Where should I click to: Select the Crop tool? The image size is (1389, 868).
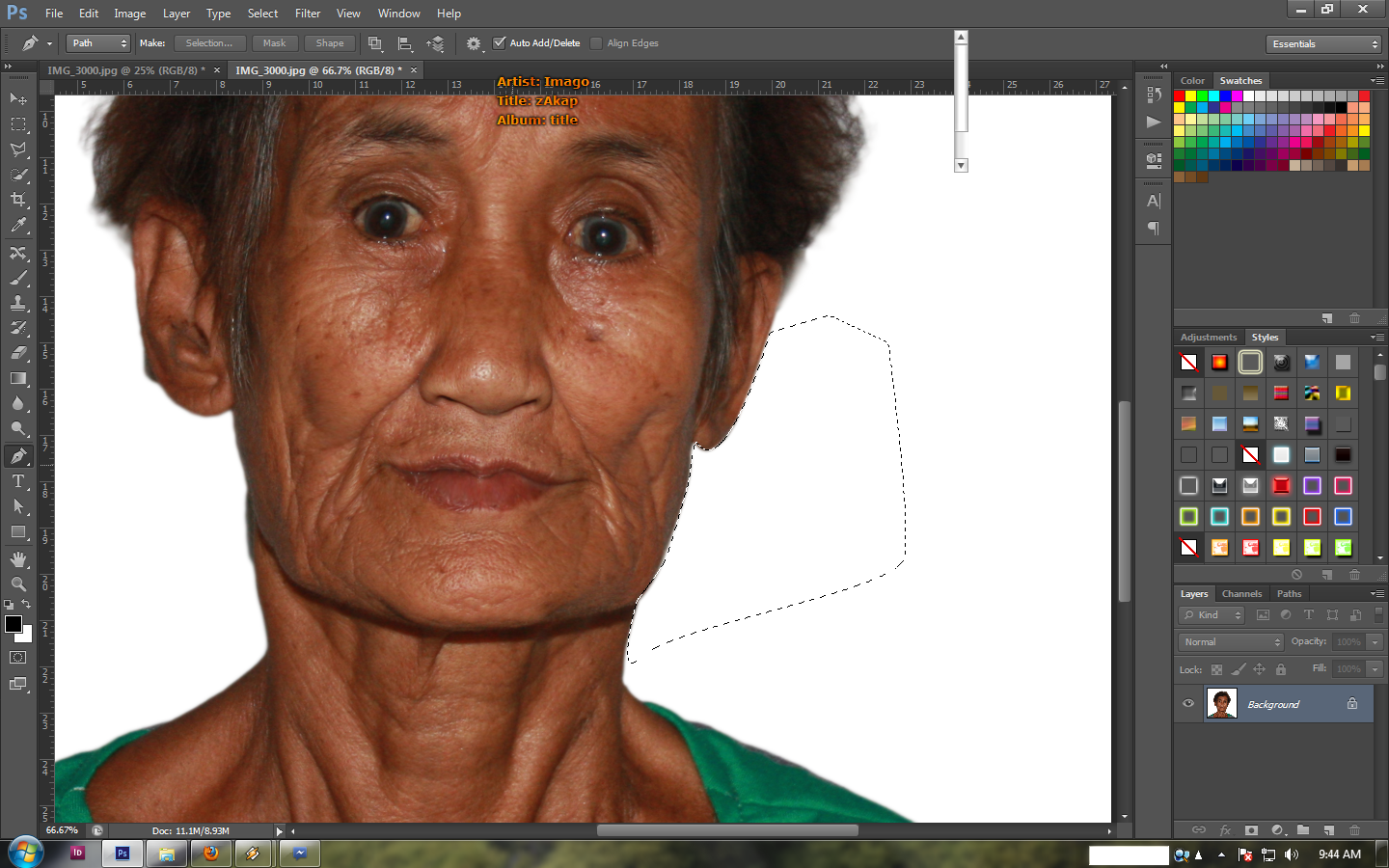click(x=18, y=200)
